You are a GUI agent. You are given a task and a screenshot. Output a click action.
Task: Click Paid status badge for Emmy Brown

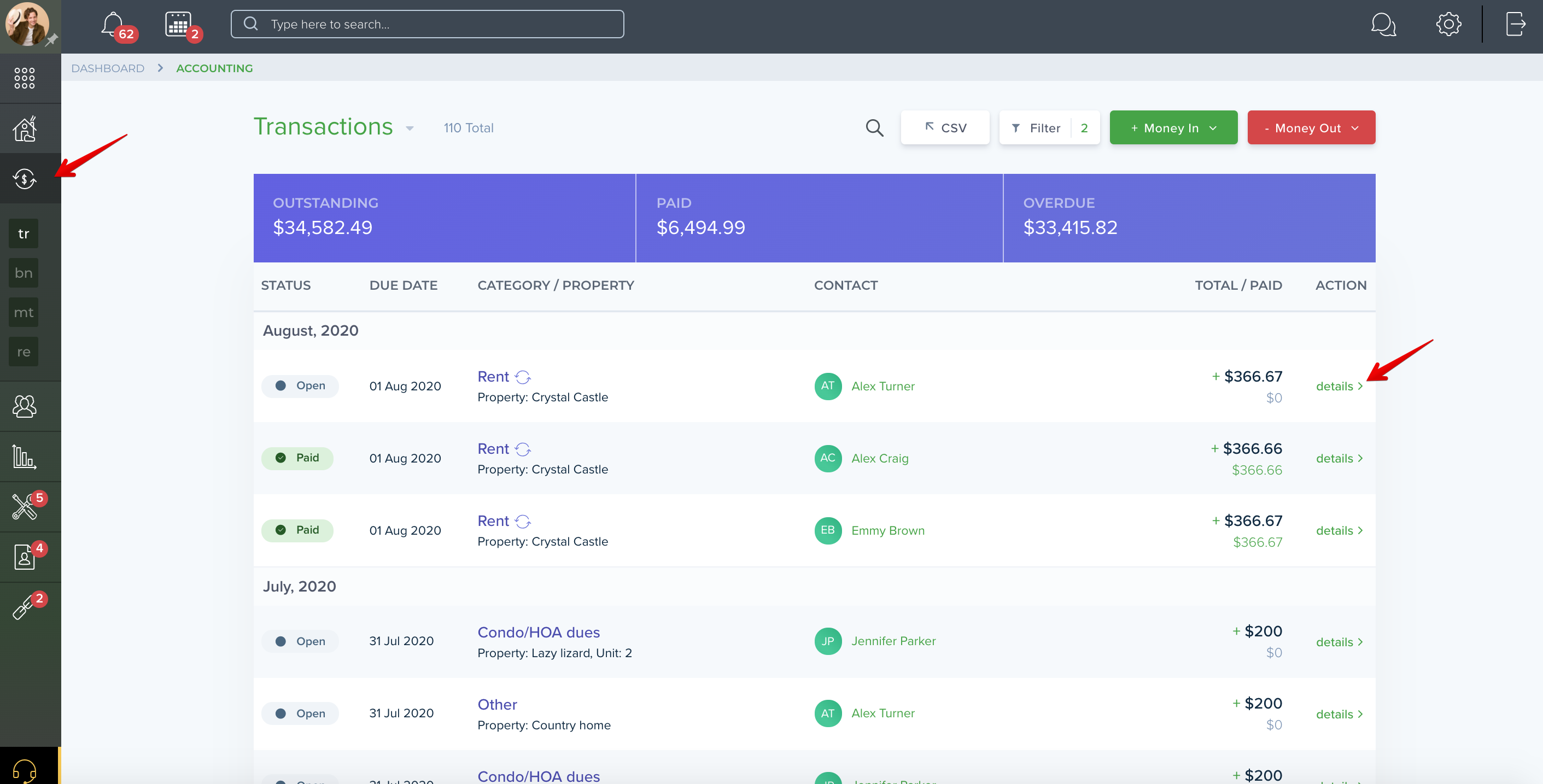coord(297,531)
